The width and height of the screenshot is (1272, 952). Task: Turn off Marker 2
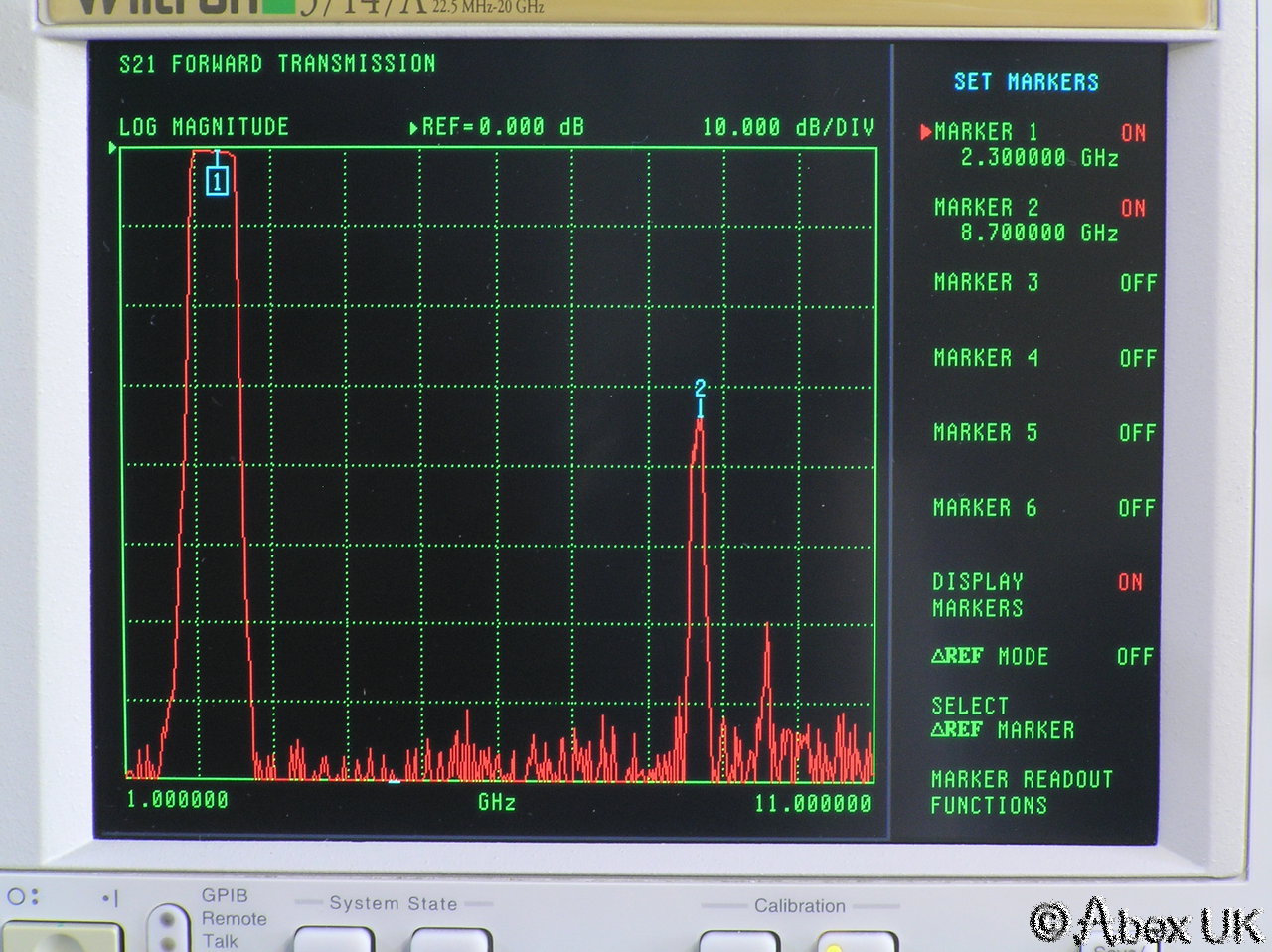click(1133, 208)
